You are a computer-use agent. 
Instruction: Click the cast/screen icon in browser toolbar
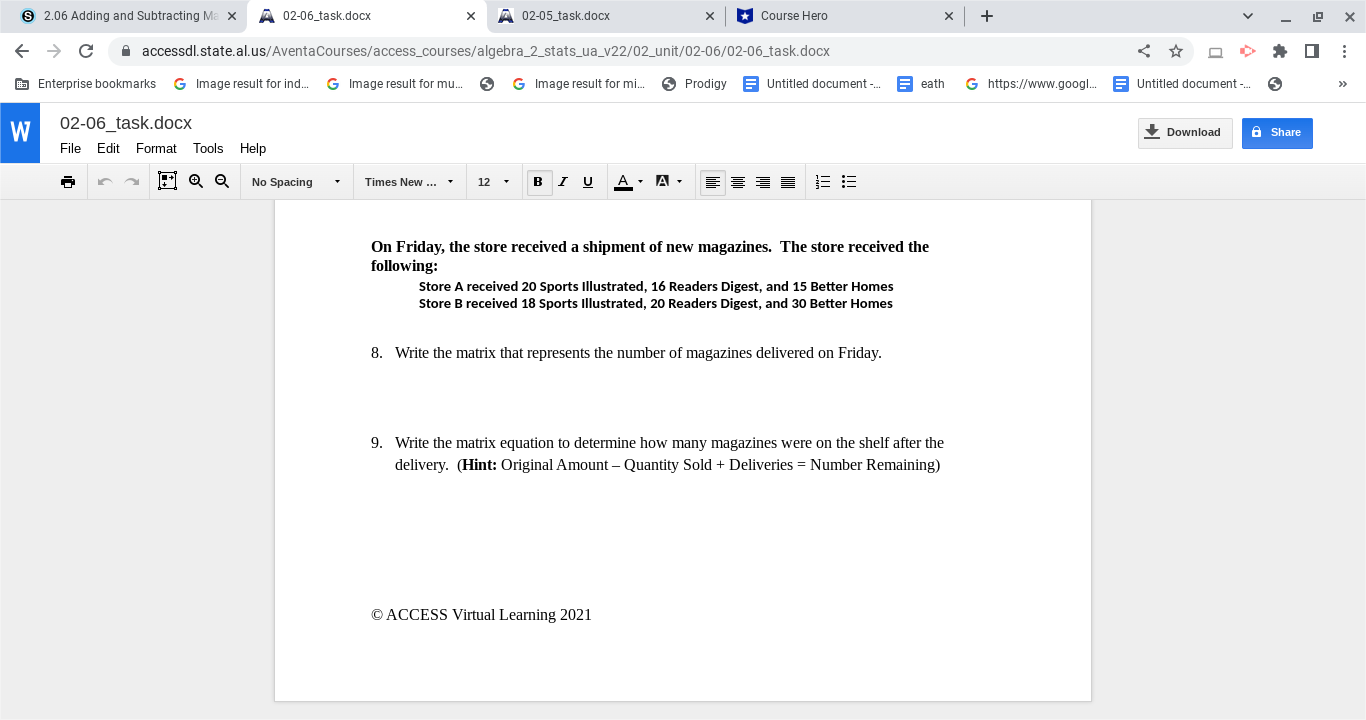pos(1216,51)
